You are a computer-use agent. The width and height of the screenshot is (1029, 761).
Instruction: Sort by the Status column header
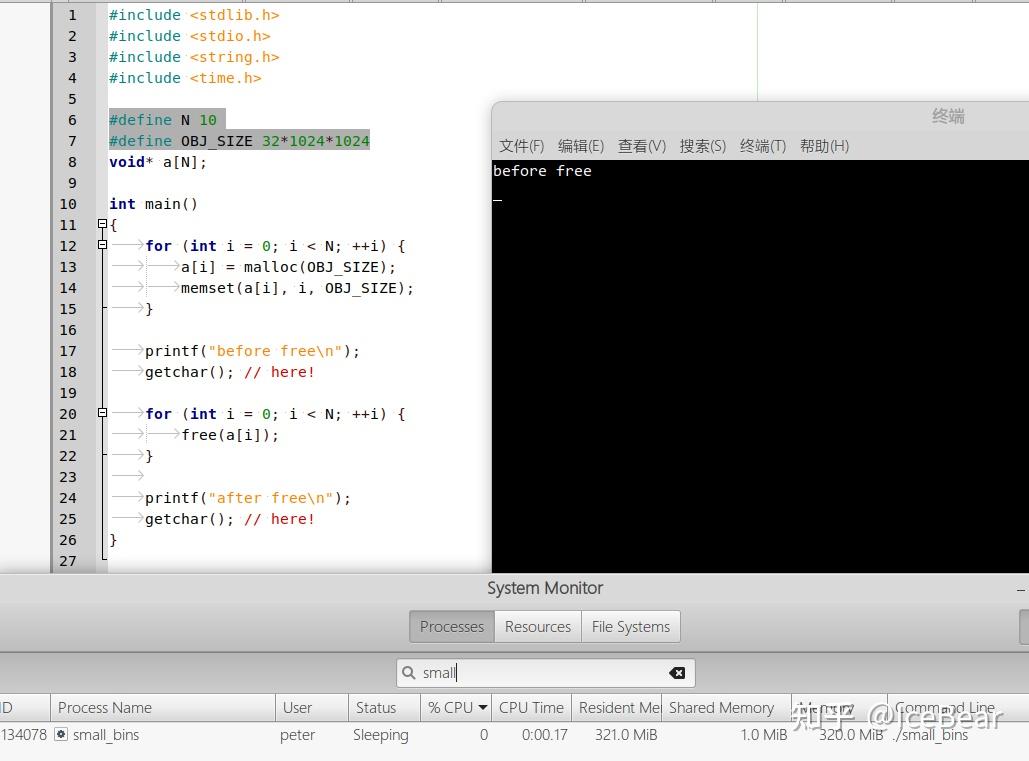pyautogui.click(x=384, y=708)
